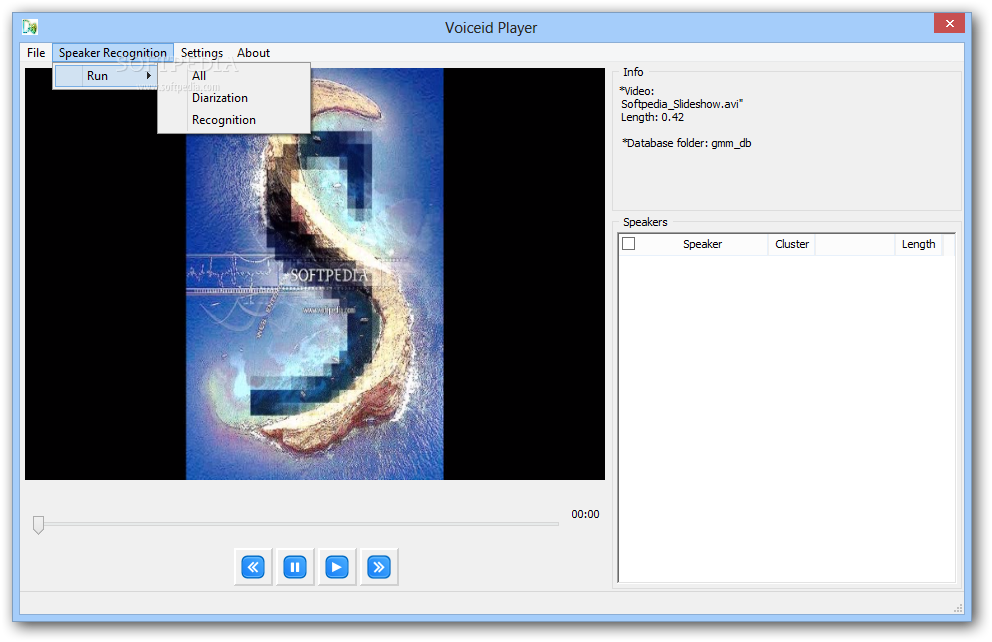Click the Database folder: gmm_db text
Screen dimensions: 992x642
686,143
